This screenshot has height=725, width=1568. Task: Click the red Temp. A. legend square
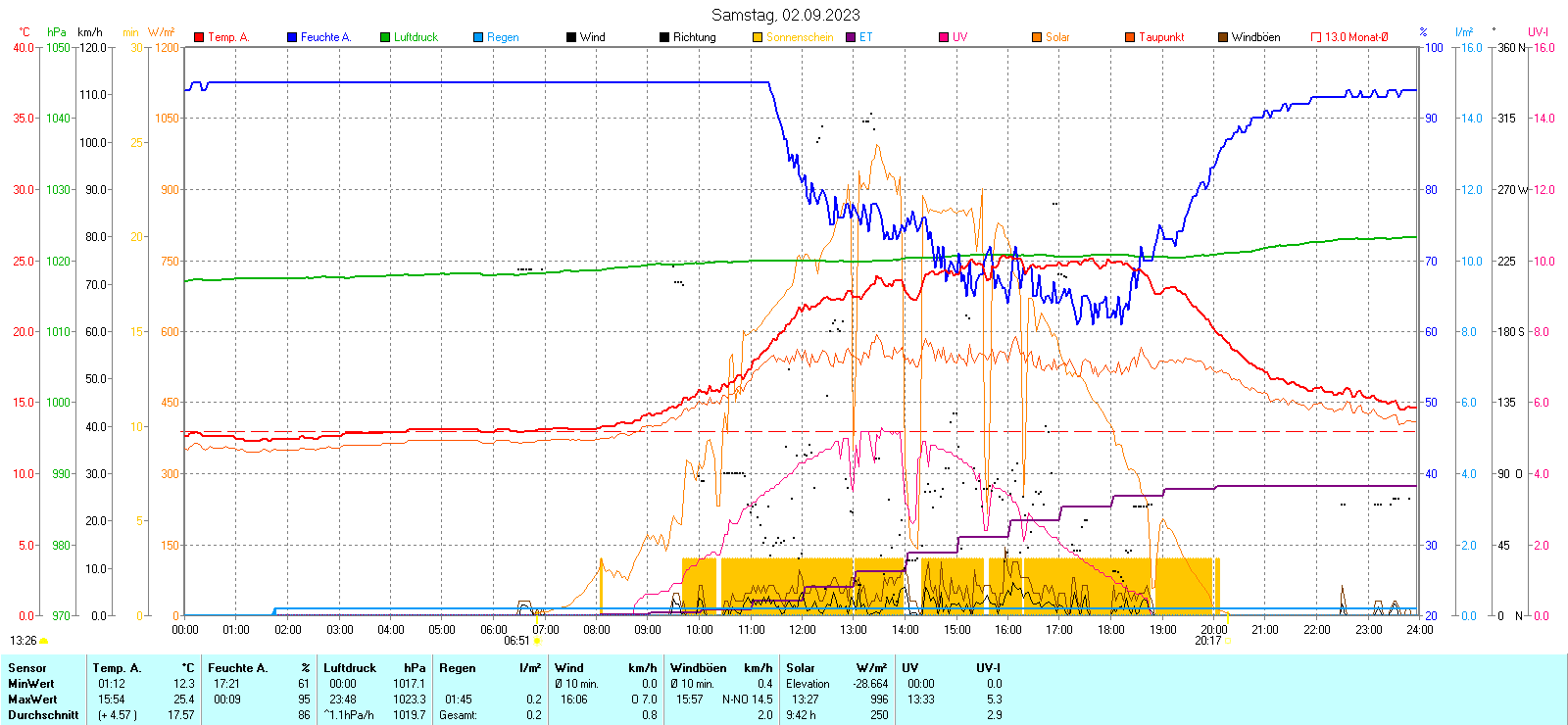199,37
